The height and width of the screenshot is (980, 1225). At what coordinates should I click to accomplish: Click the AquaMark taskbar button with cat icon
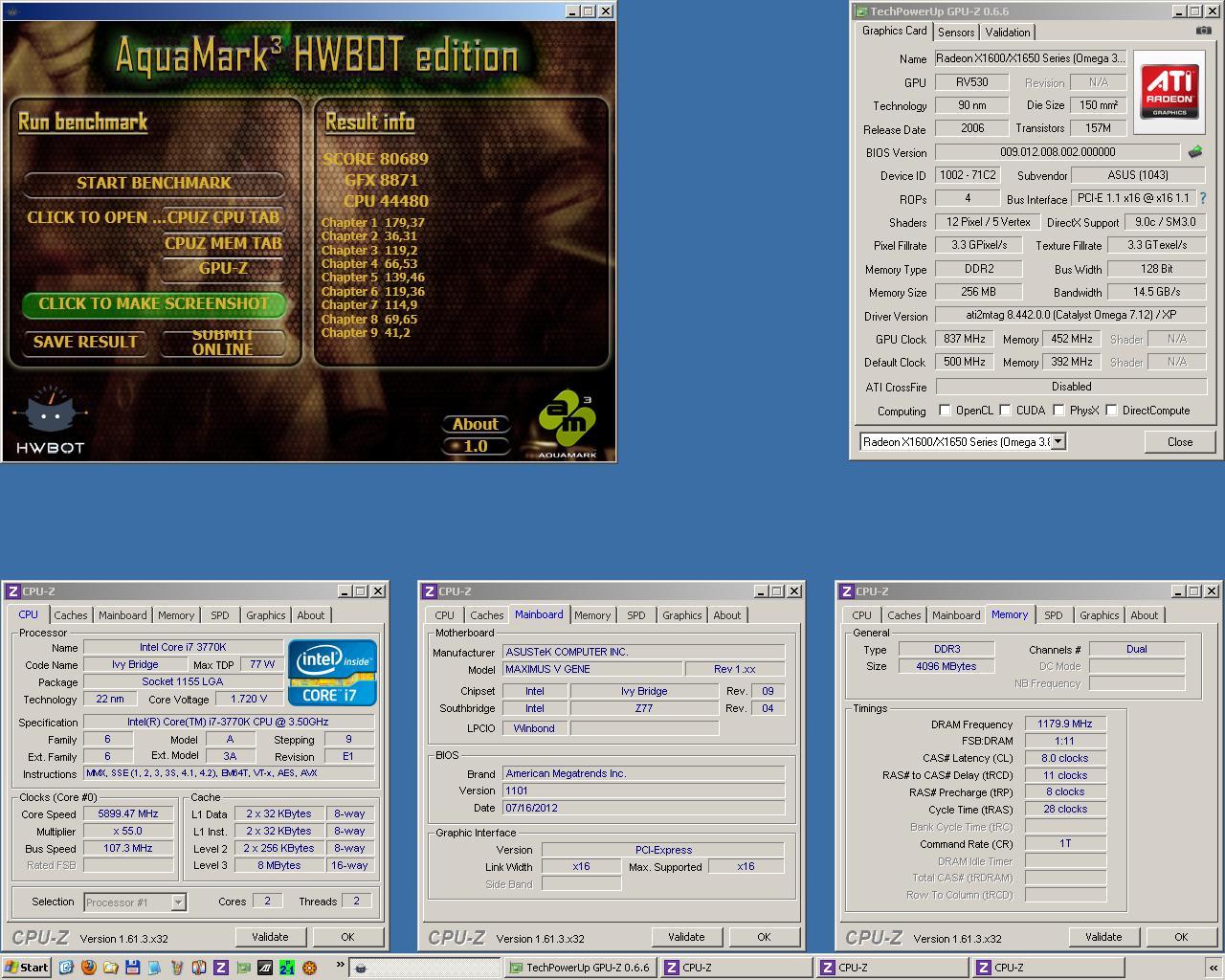[x=424, y=968]
